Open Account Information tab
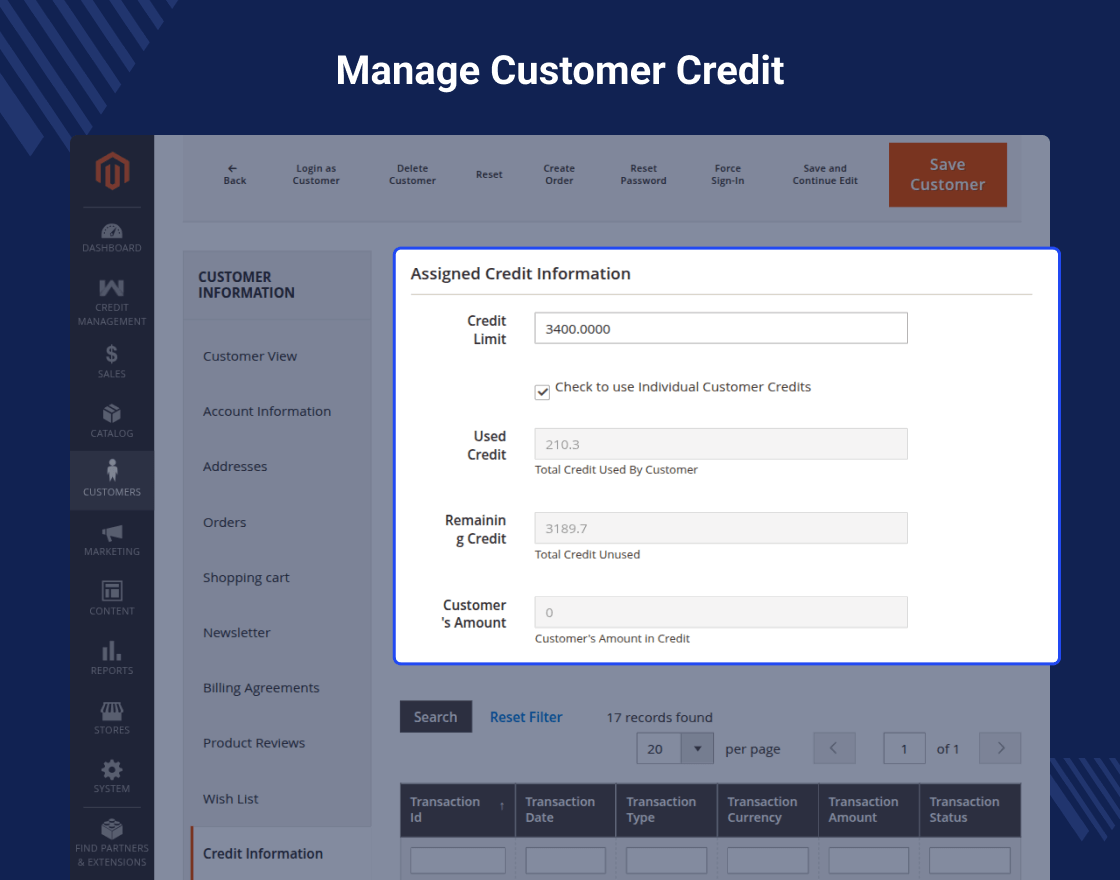The width and height of the screenshot is (1120, 880). click(267, 411)
